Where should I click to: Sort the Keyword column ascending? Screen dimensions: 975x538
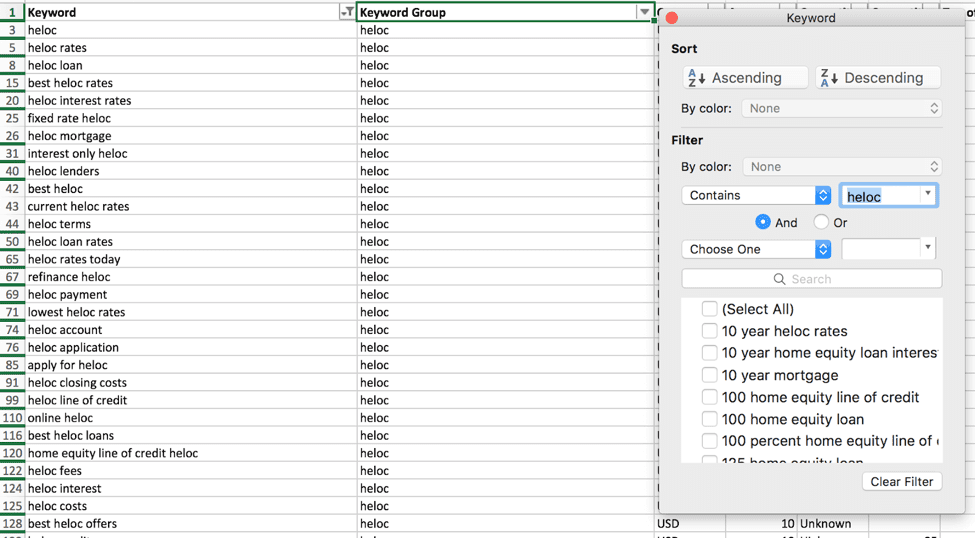click(745, 78)
